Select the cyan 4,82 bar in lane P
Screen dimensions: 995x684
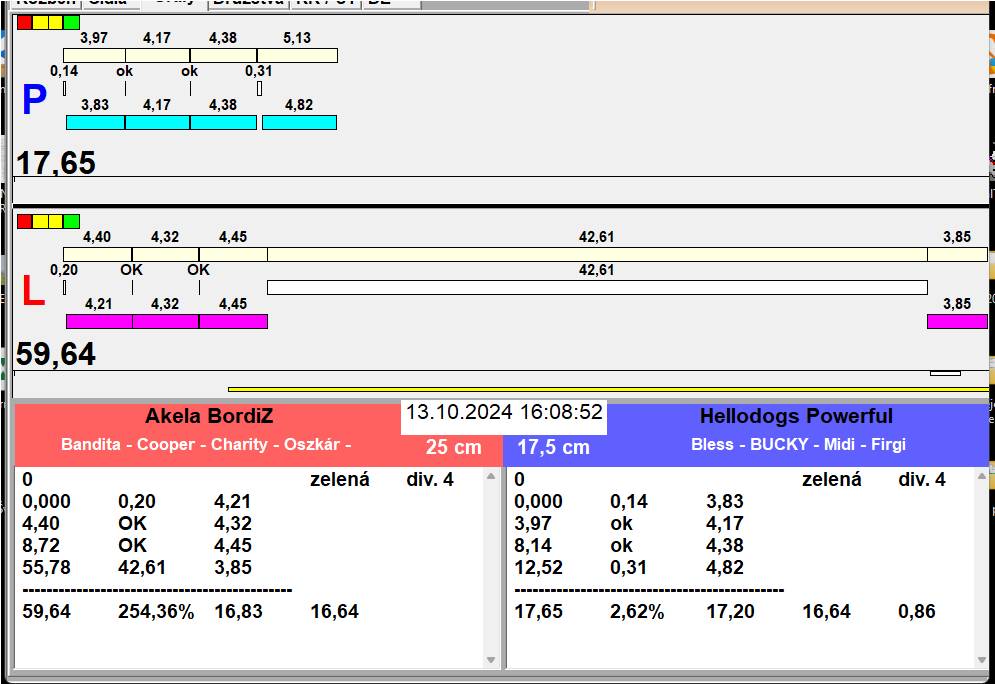[x=299, y=122]
